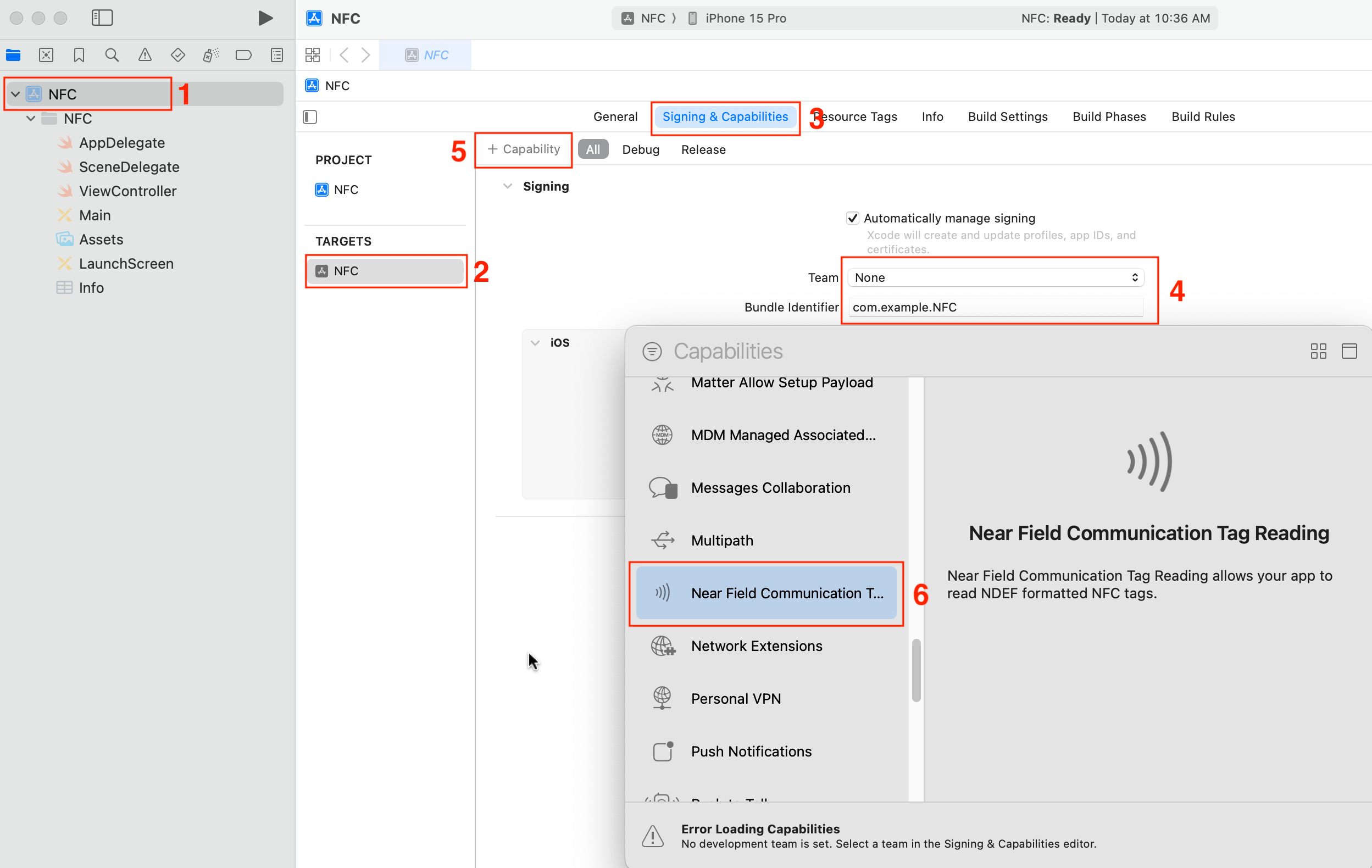Click the editor grid menu icon

tap(312, 55)
